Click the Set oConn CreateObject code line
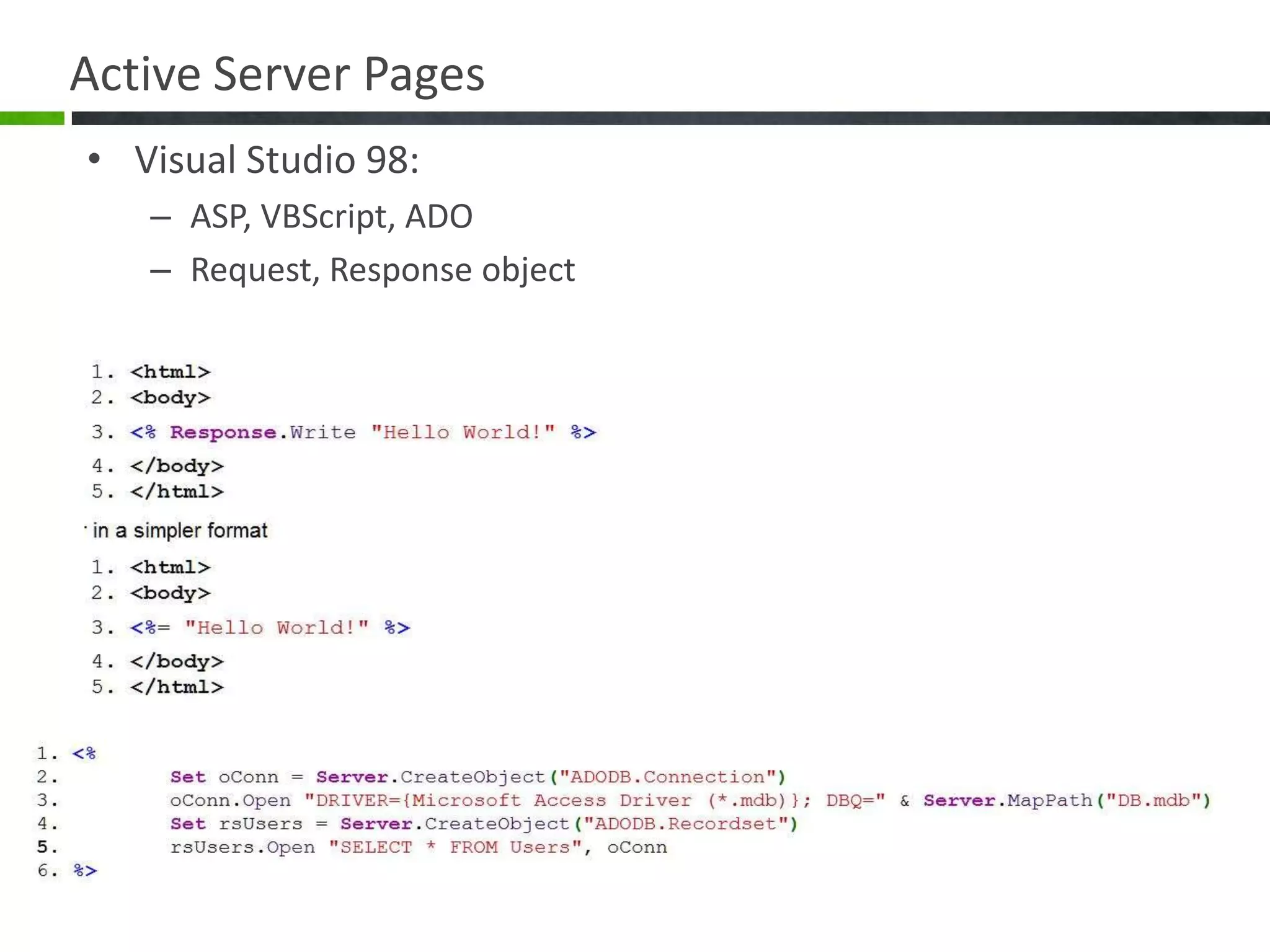The height and width of the screenshot is (952, 1270). [477, 777]
